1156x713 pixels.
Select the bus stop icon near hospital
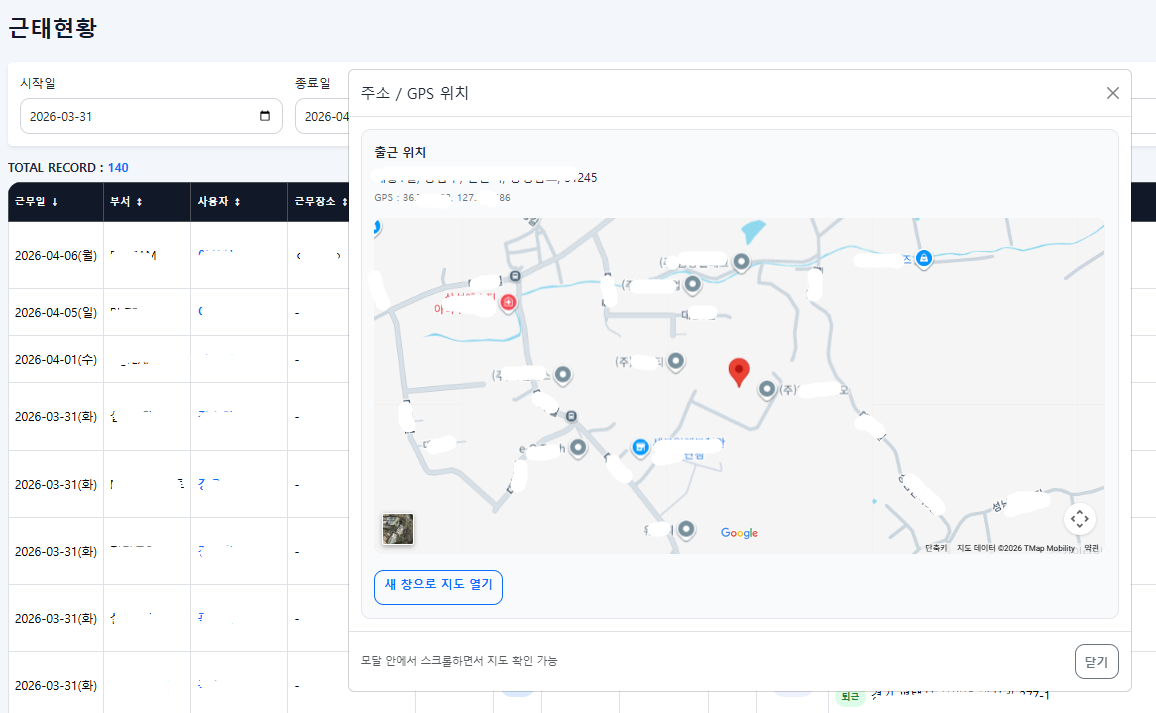coord(515,276)
